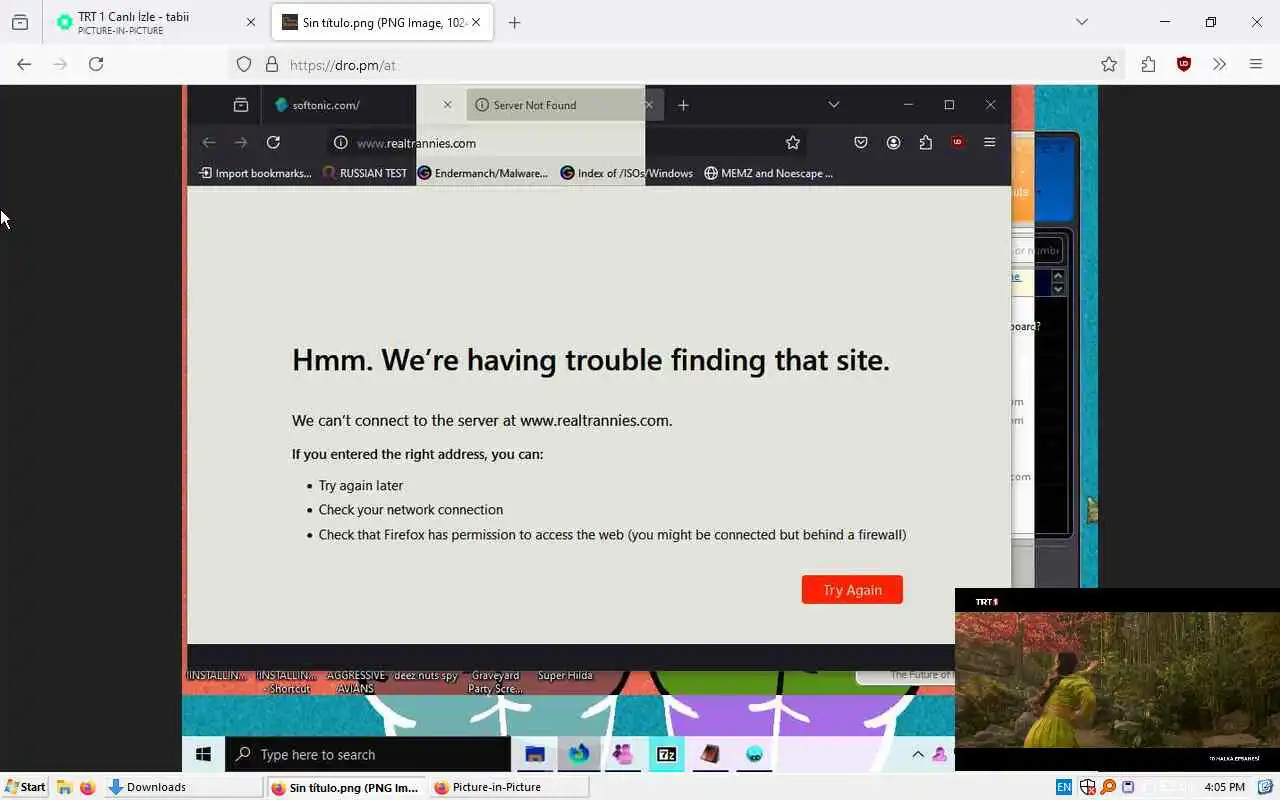Switch to the TRT 1 Canlı İzle tab

click(x=155, y=22)
